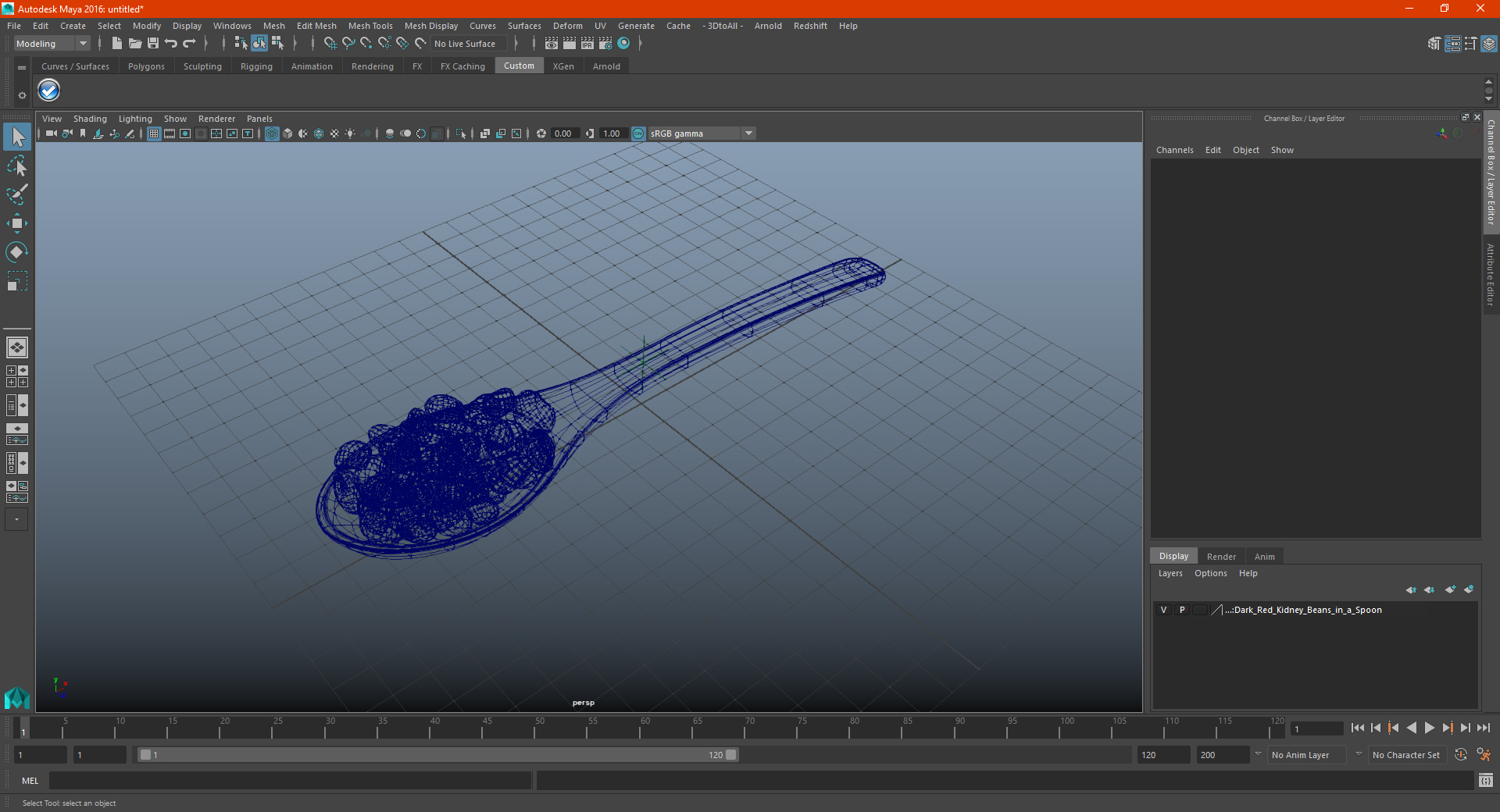Undo the last action

[171, 44]
